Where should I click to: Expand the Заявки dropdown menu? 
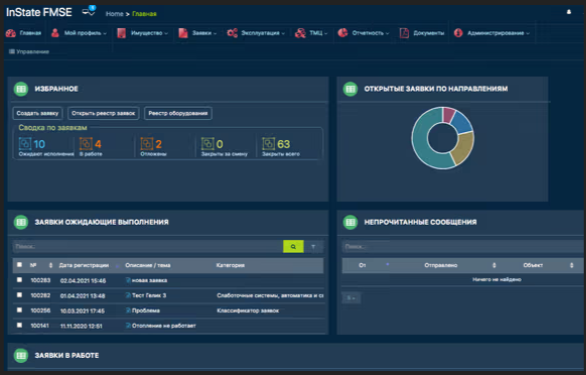[215, 33]
